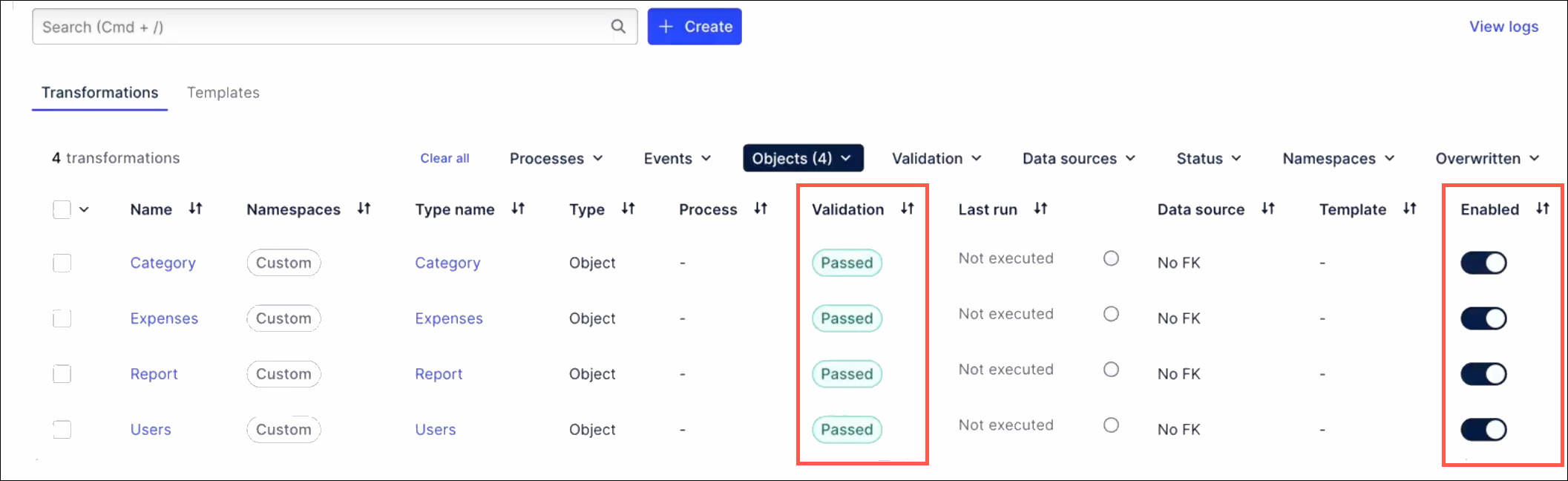Open the Namespaces filter dropdown
The image size is (1568, 481).
click(1339, 158)
